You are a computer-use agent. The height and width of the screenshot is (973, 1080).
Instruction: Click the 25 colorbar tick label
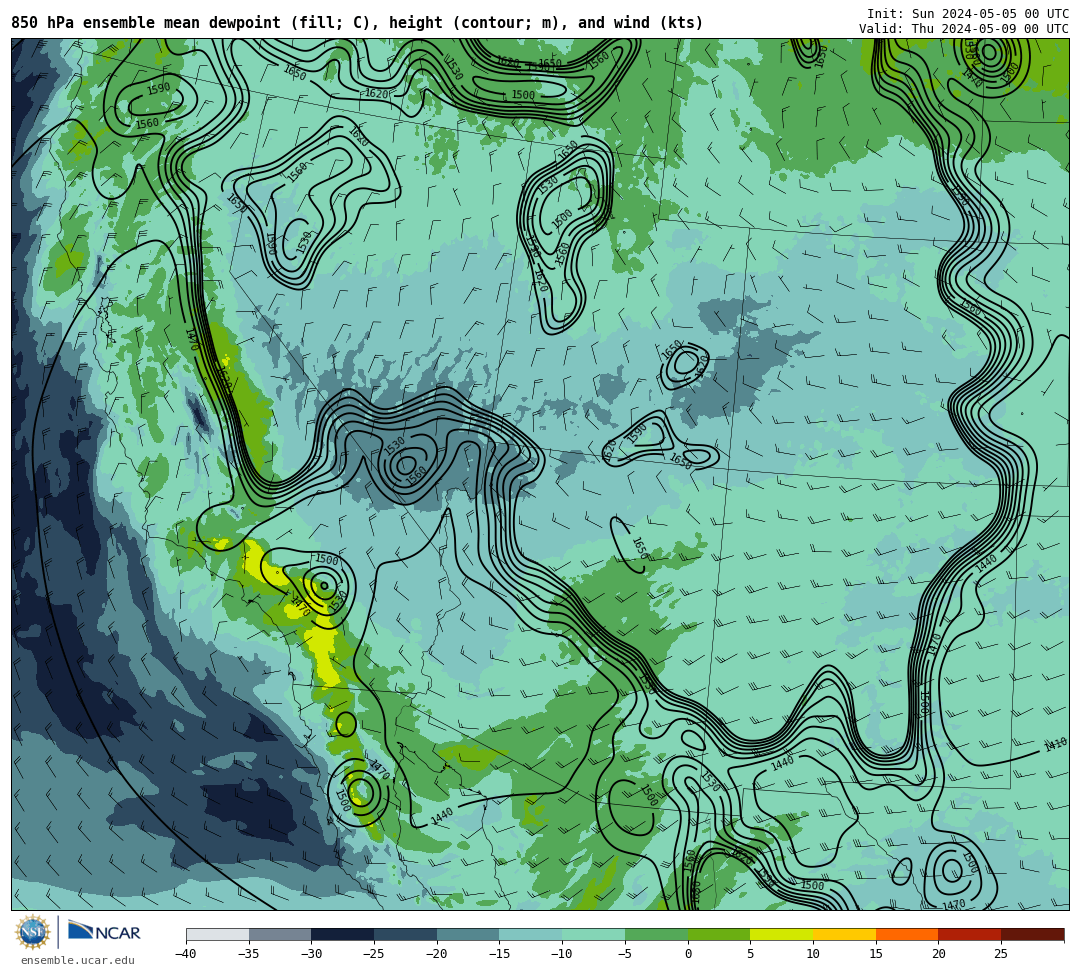tap(1001, 954)
